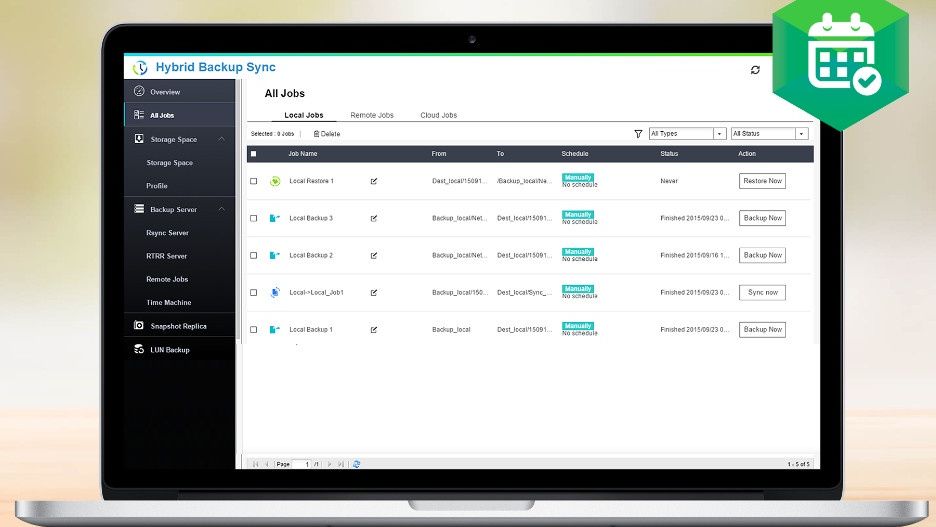Delete the selected jobs
This screenshot has height=527, width=936.
tap(327, 134)
